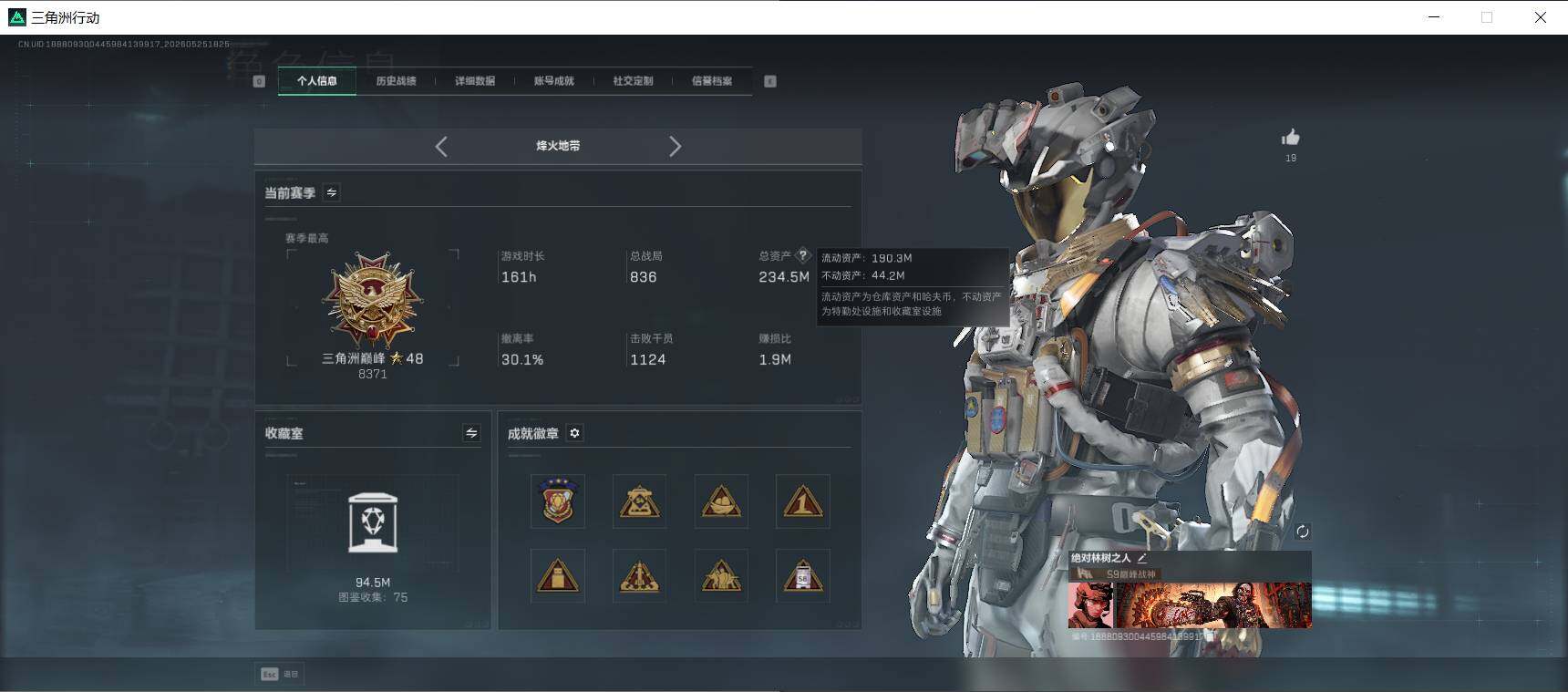This screenshot has height=692, width=1568.
Task: Click the 游戏时长 161h value
Action: pos(519,277)
